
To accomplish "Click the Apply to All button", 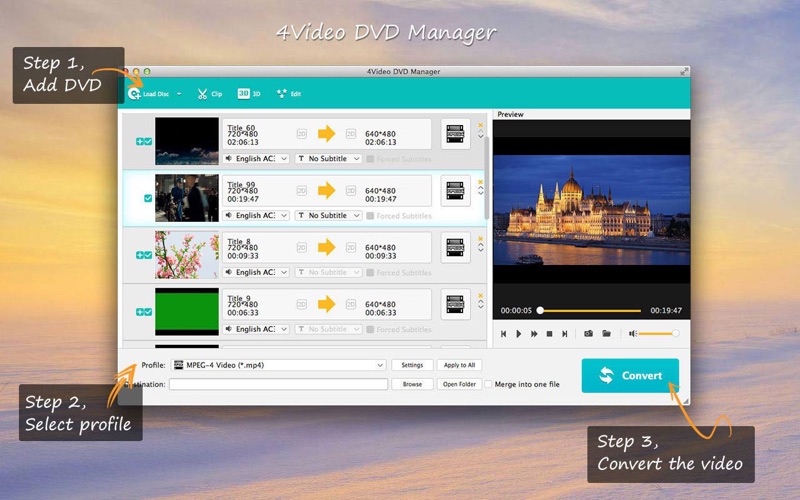I will tap(459, 365).
